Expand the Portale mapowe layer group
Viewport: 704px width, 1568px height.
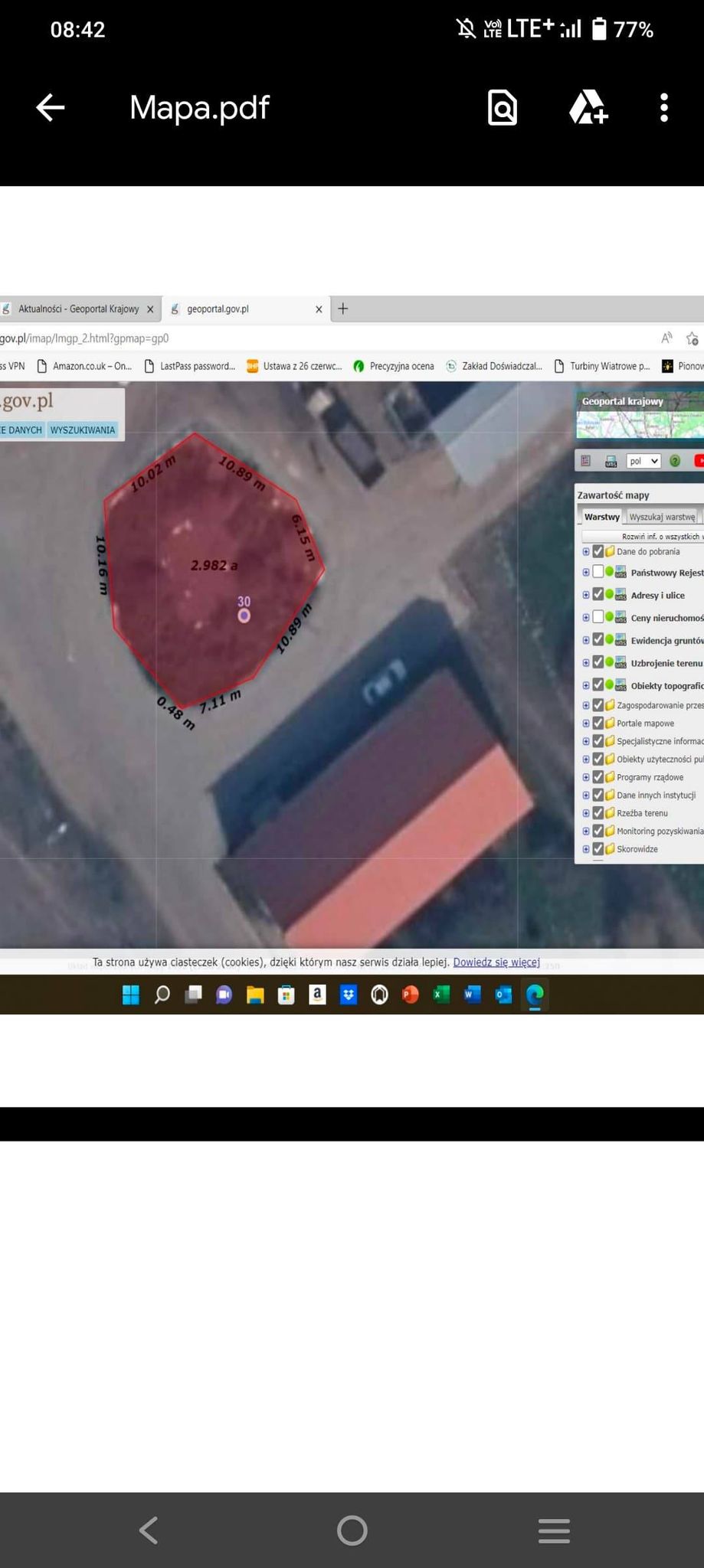click(586, 723)
